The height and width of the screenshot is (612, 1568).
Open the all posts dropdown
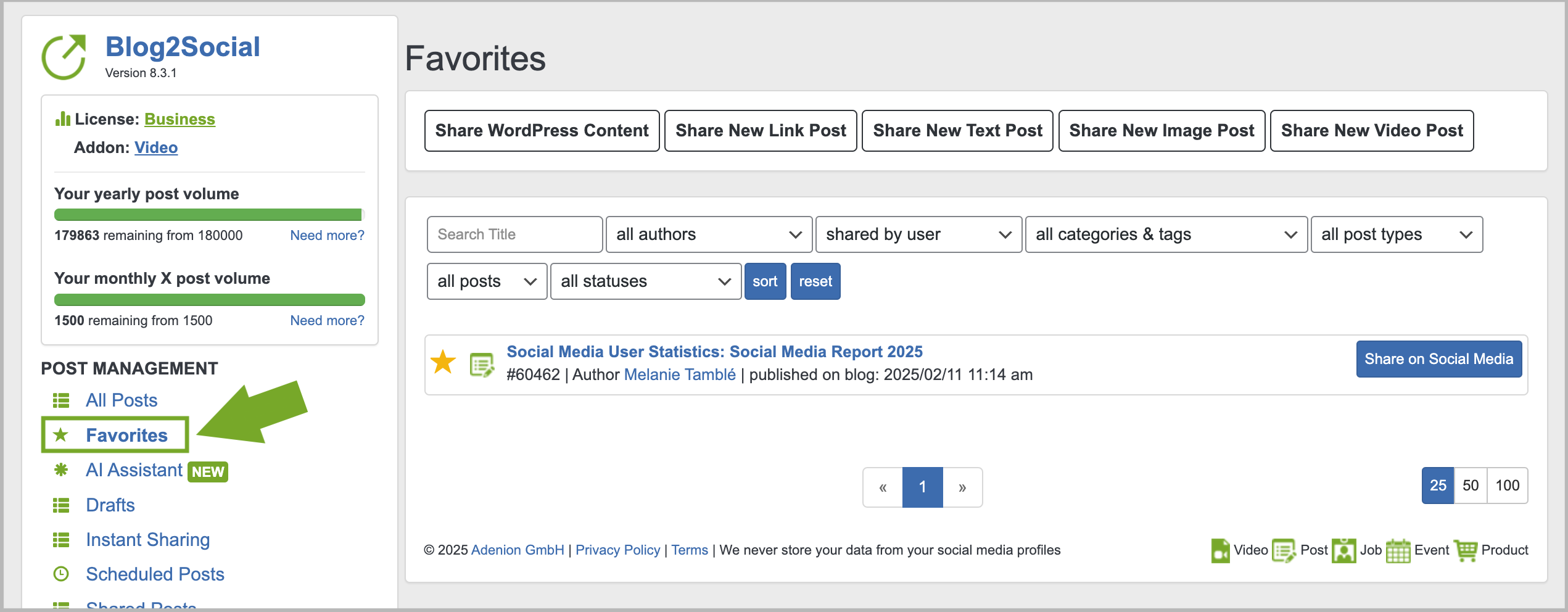click(x=487, y=281)
